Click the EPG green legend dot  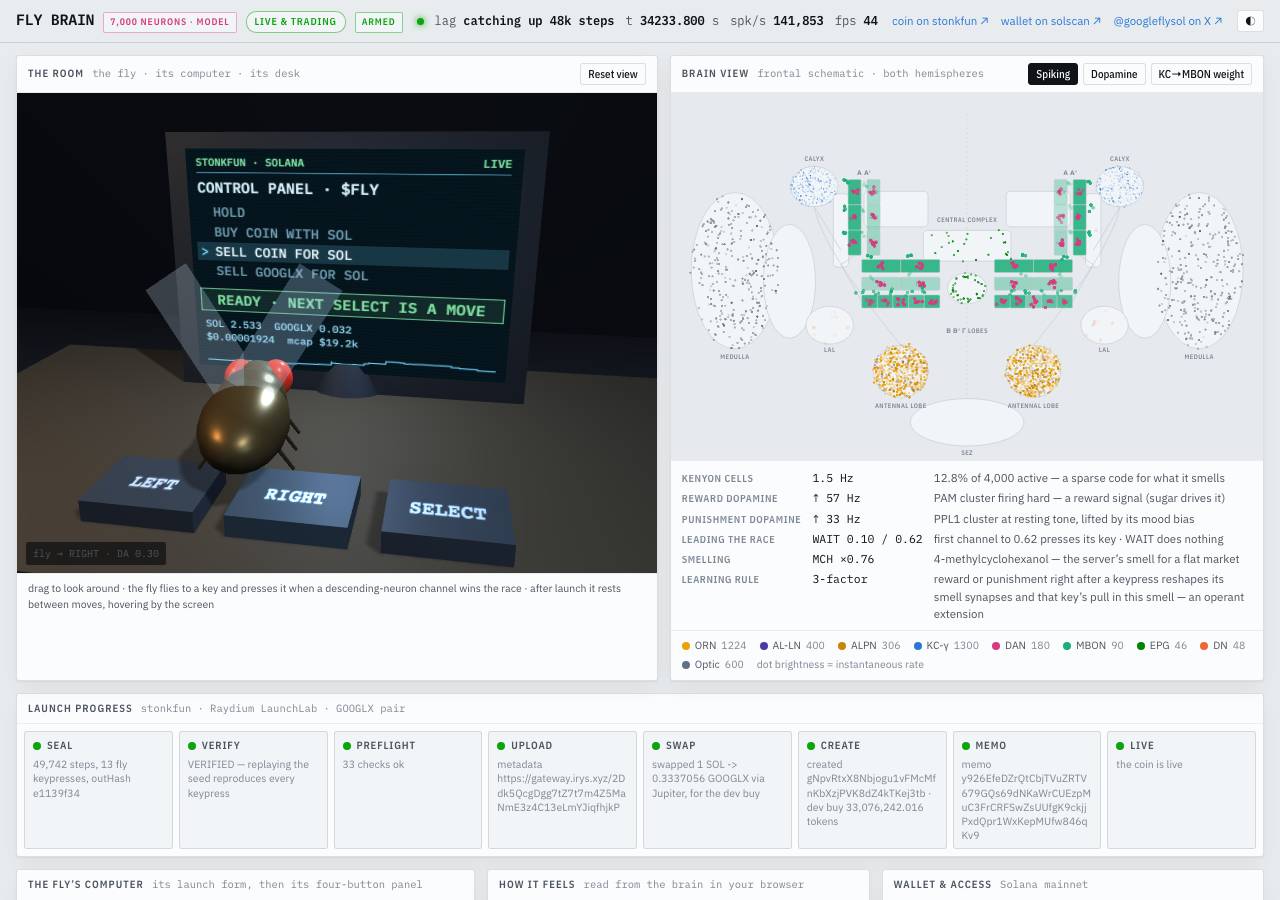coord(1141,646)
